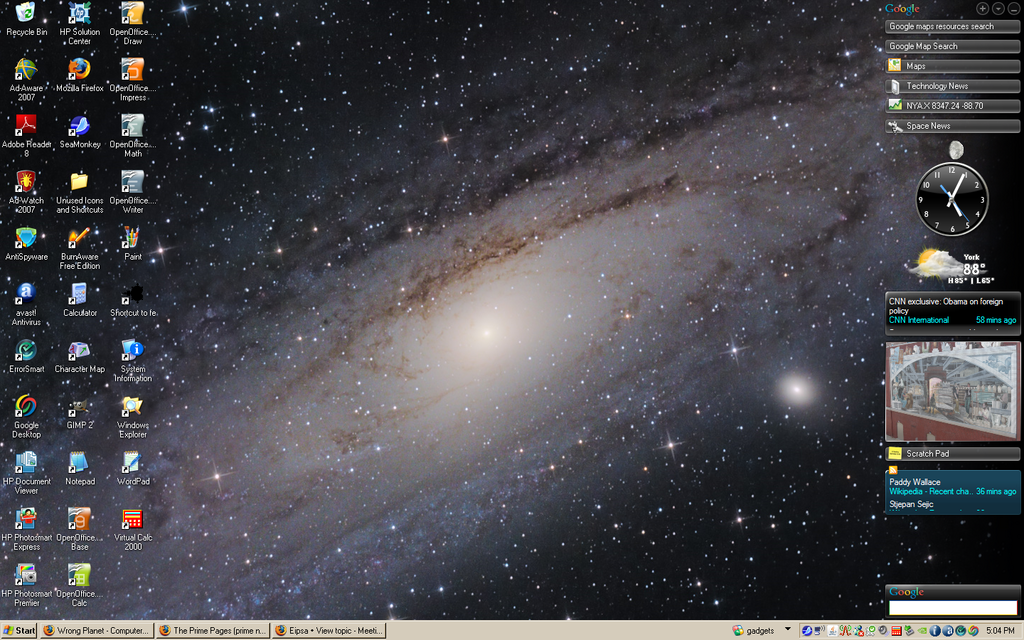Select the Google Desktop icon
The image size is (1024, 640).
[x=26, y=416]
